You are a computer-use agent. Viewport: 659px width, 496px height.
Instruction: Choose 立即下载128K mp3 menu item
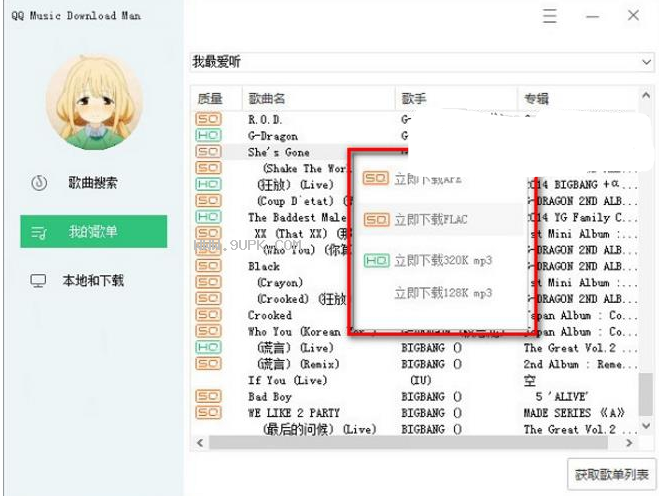(443, 293)
